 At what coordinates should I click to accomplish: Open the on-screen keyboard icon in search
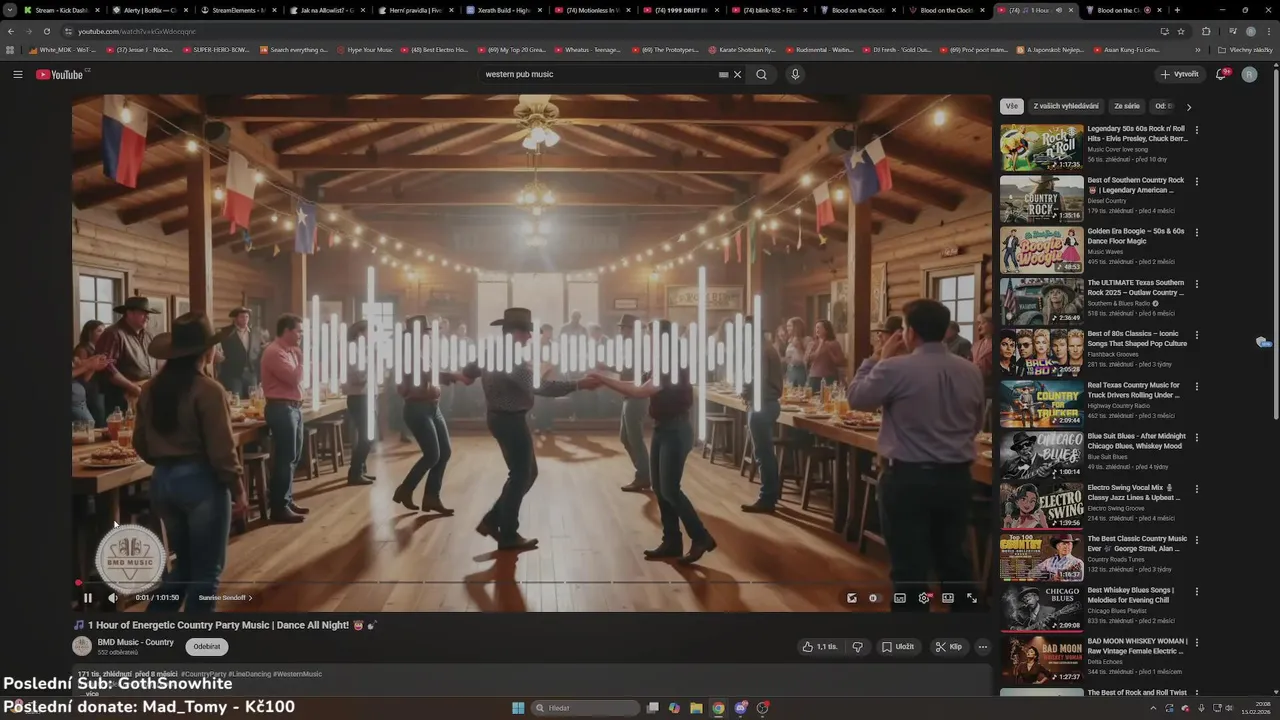pyautogui.click(x=723, y=74)
